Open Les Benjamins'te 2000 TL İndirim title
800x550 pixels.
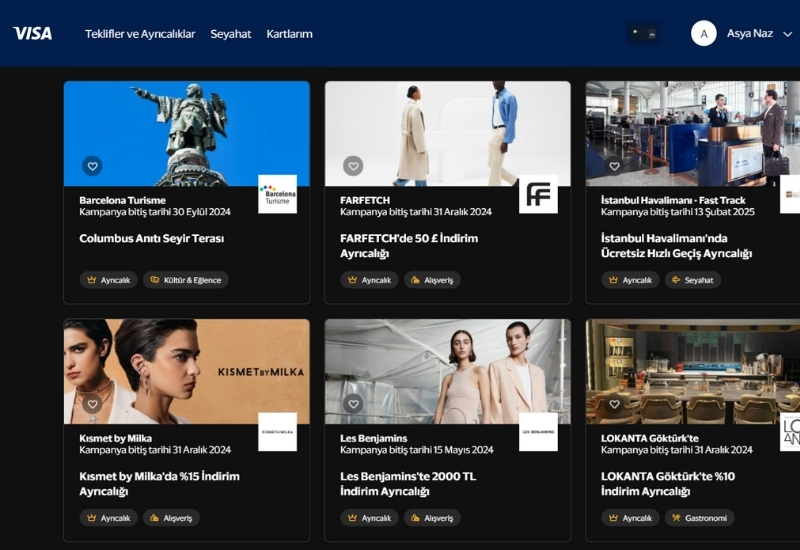click(408, 484)
